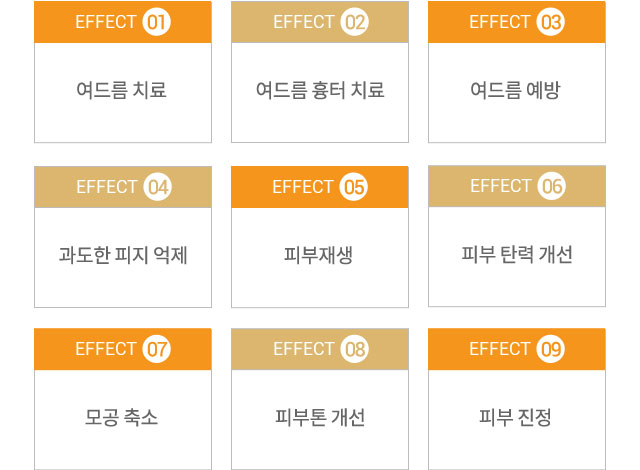Open the 모공 축소 card
The height and width of the screenshot is (470, 640).
click(x=121, y=417)
